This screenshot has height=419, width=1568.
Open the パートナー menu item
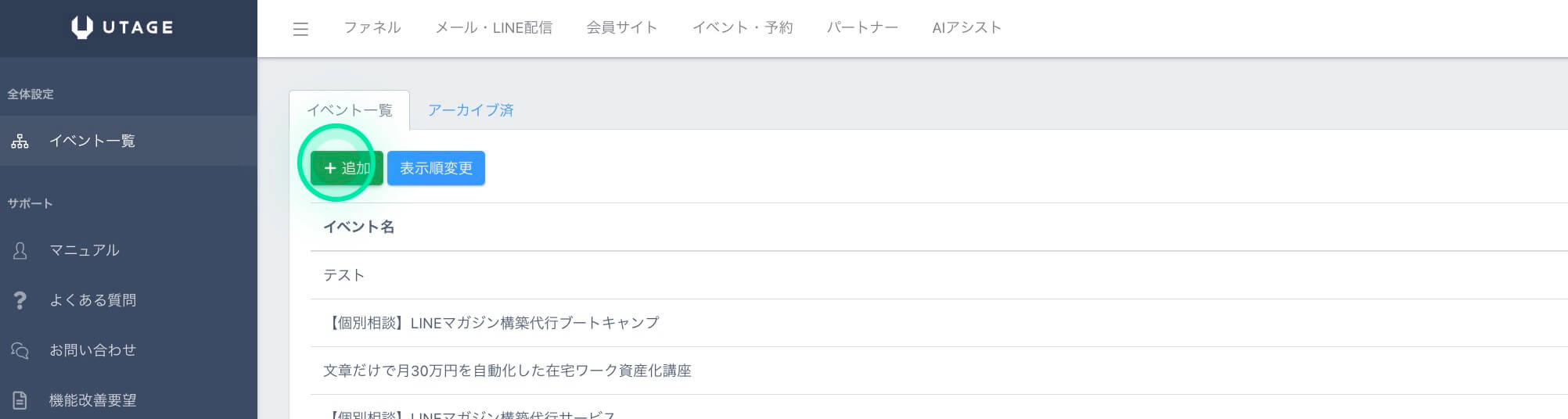[862, 27]
